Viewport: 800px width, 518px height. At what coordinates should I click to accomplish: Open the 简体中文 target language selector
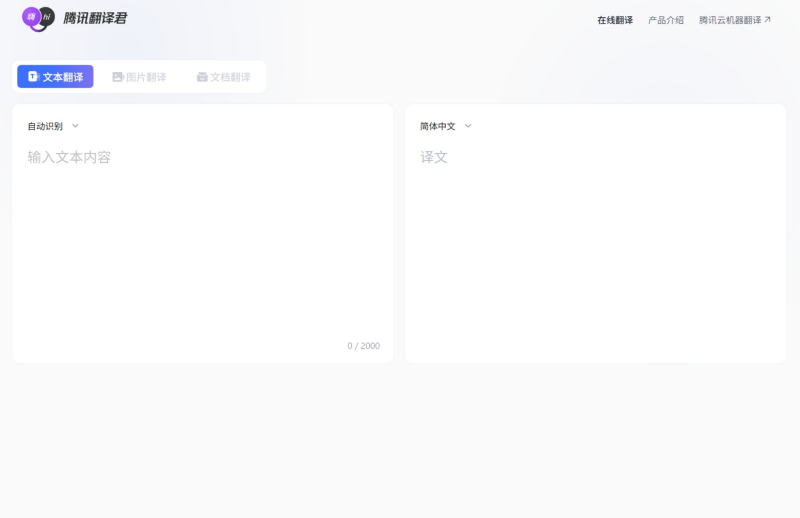click(438, 126)
